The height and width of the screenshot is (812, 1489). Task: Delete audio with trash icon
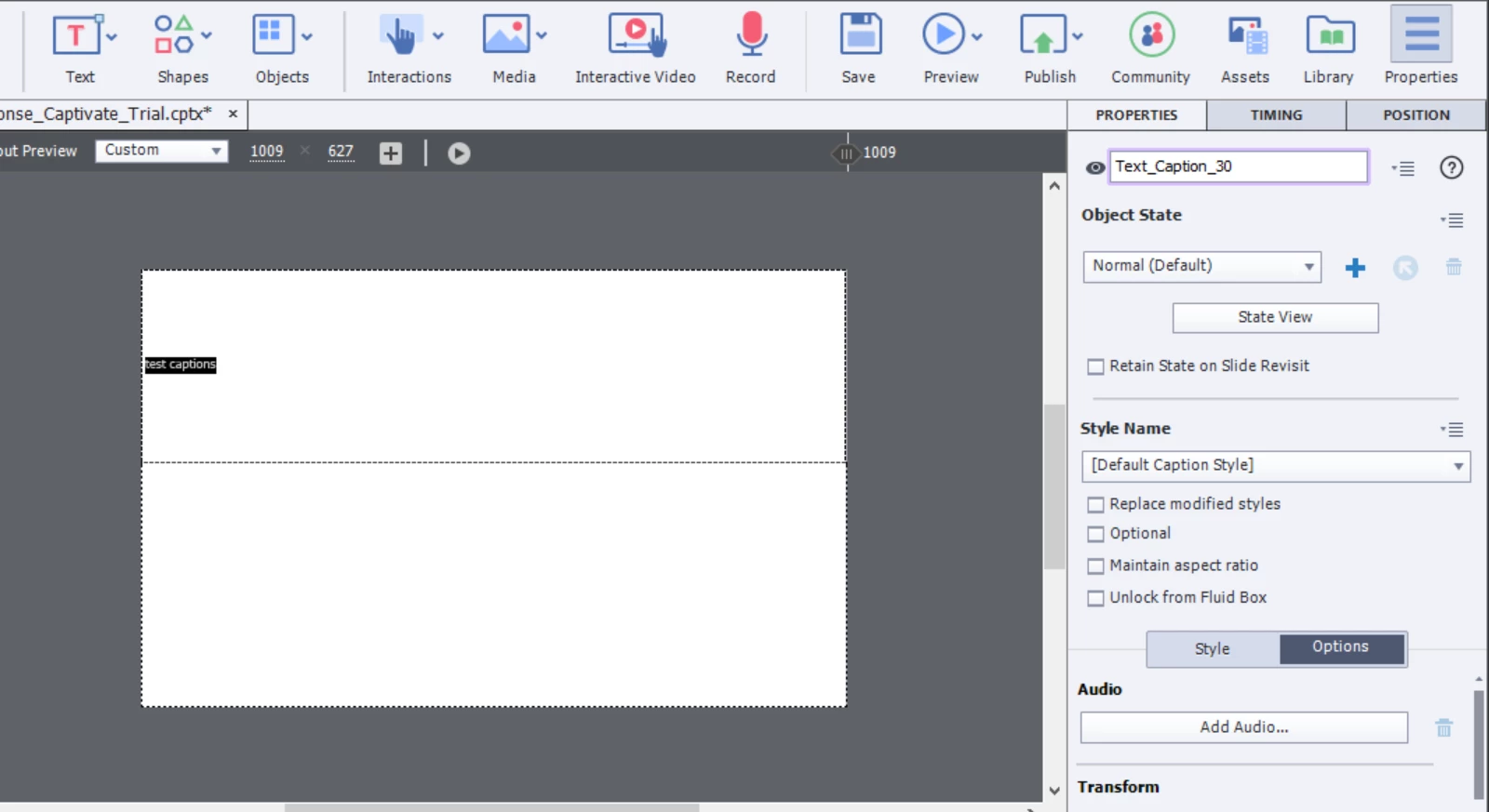click(1443, 727)
